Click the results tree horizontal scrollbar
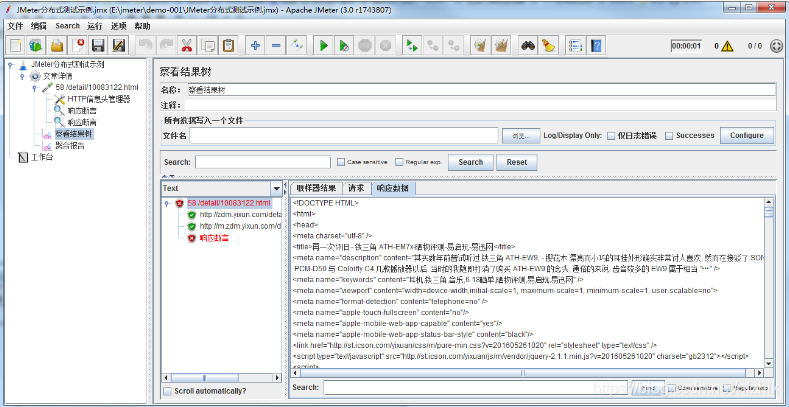The image size is (789, 407). 221,377
